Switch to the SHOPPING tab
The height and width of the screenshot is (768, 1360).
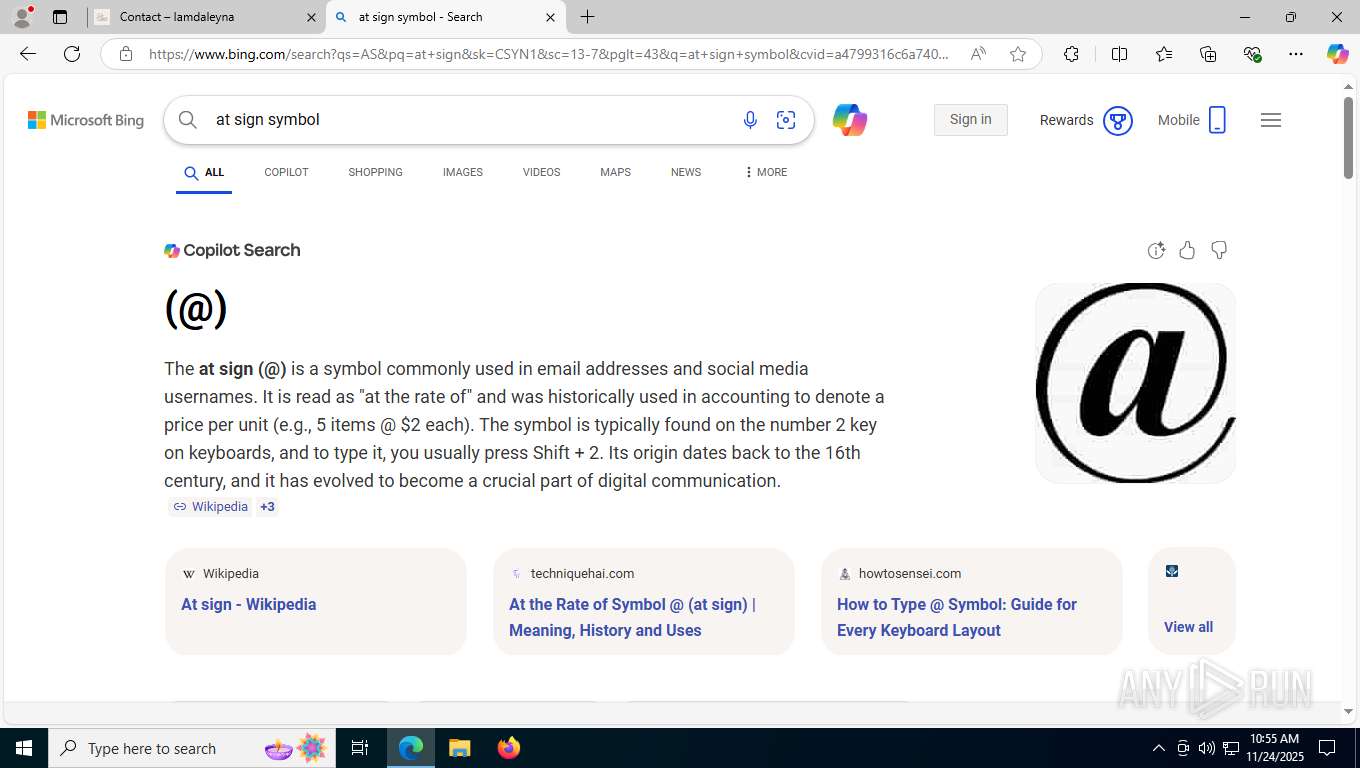375,172
